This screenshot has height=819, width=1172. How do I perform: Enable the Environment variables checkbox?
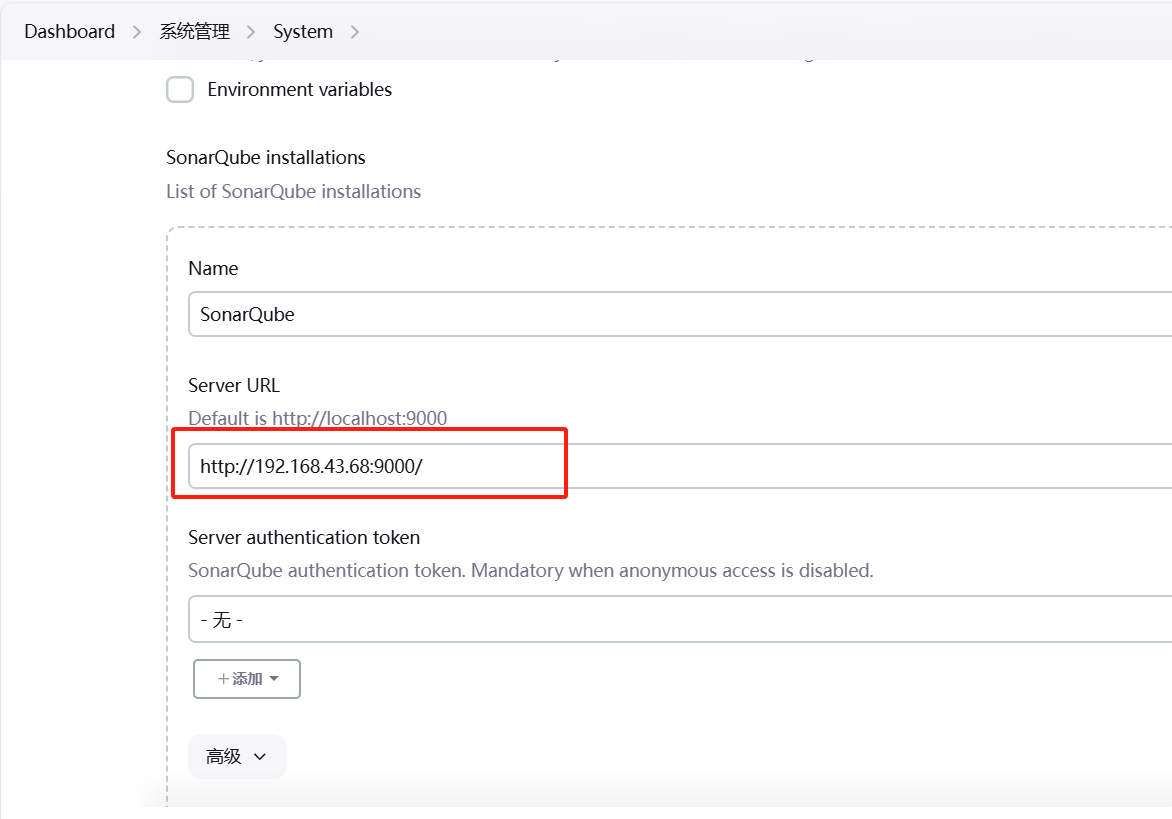click(180, 90)
